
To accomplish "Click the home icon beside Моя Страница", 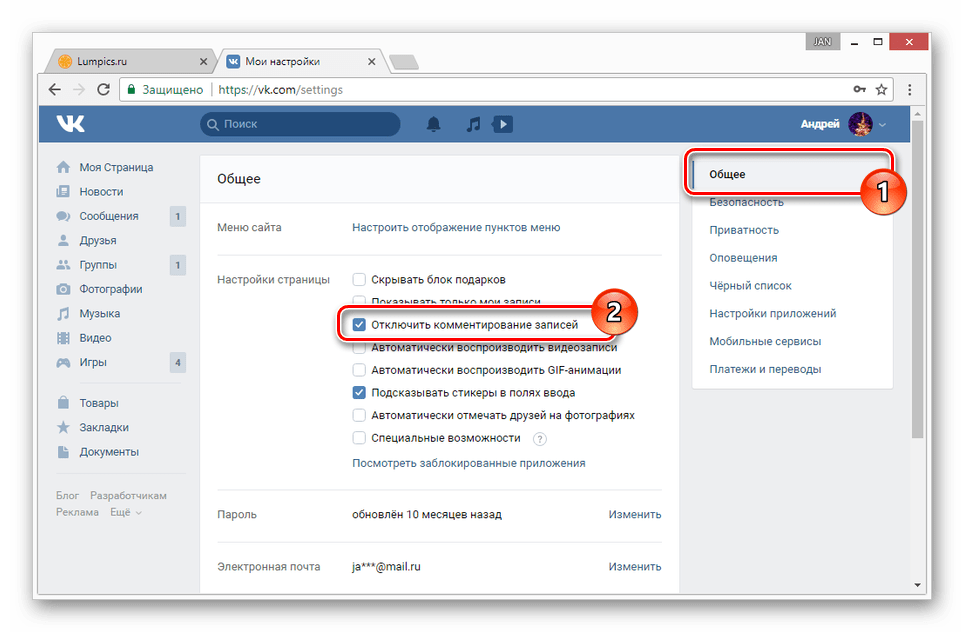I will [63, 167].
